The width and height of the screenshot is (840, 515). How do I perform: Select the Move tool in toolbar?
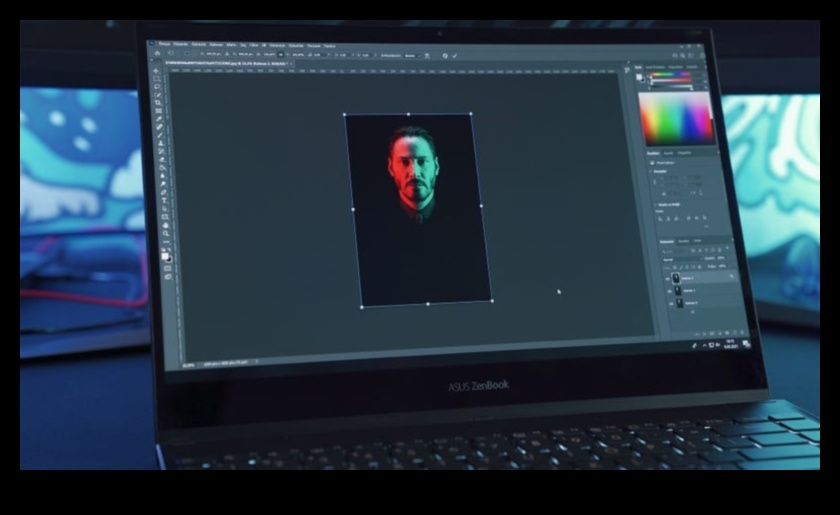click(156, 72)
